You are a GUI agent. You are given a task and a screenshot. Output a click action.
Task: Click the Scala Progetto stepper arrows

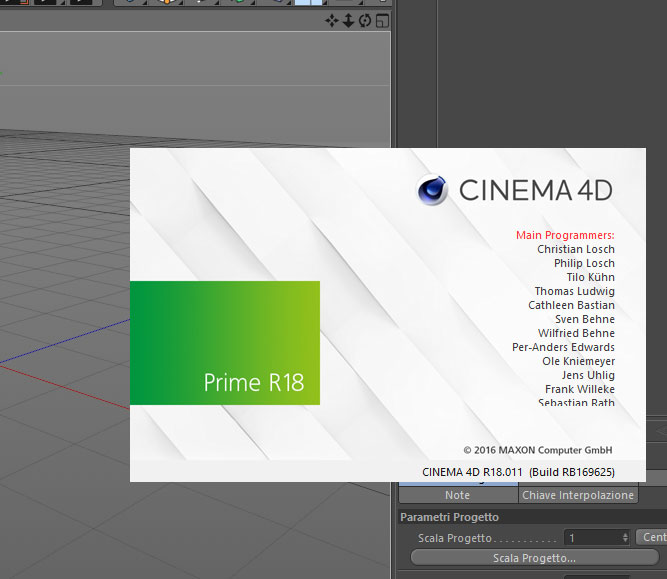click(625, 538)
